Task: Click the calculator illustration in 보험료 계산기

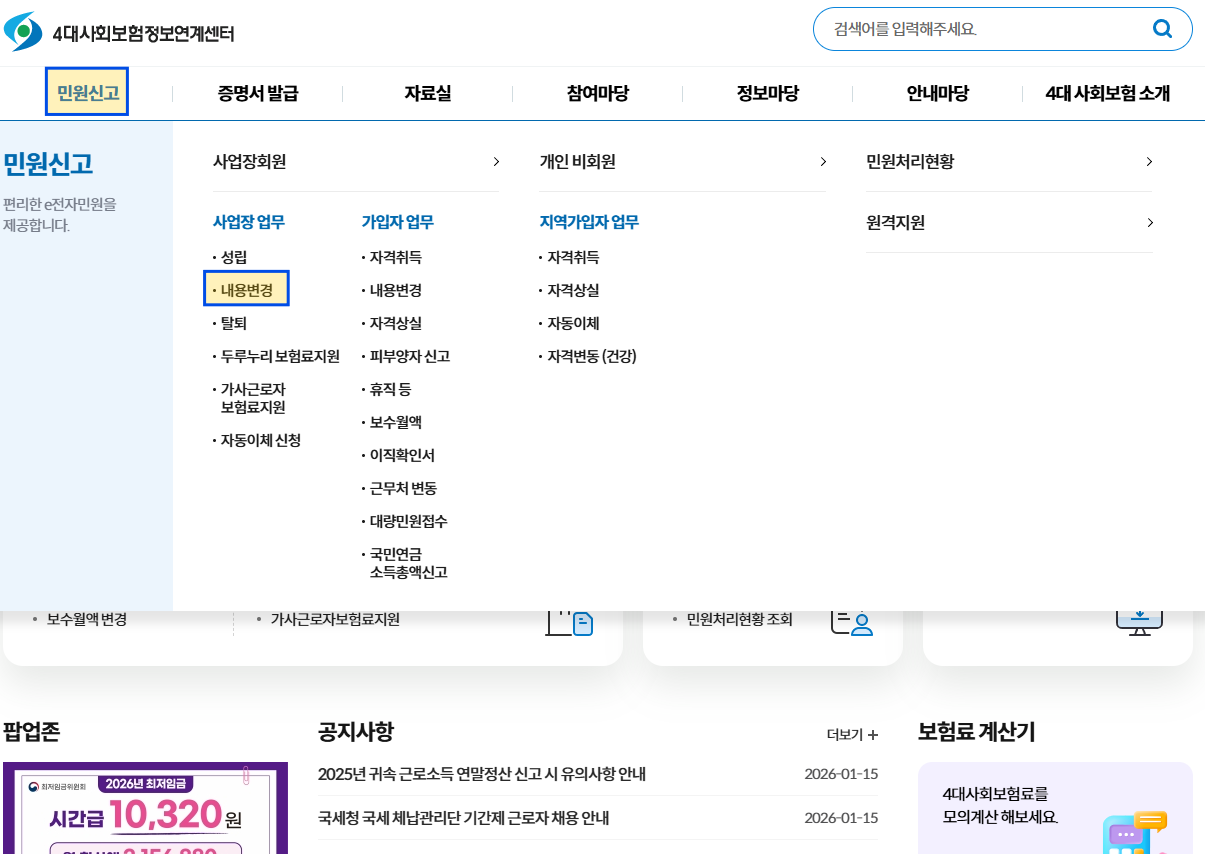Action: tap(1135, 830)
